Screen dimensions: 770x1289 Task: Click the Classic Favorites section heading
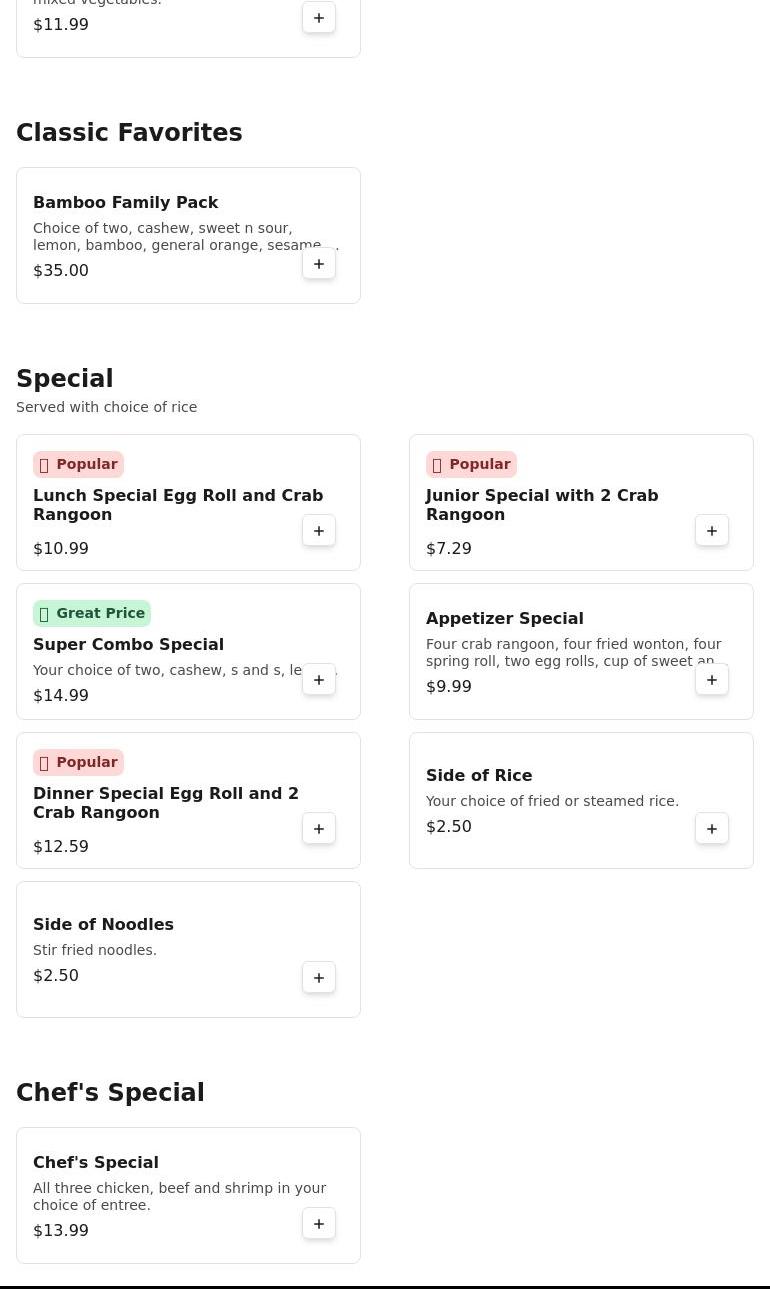point(129,133)
